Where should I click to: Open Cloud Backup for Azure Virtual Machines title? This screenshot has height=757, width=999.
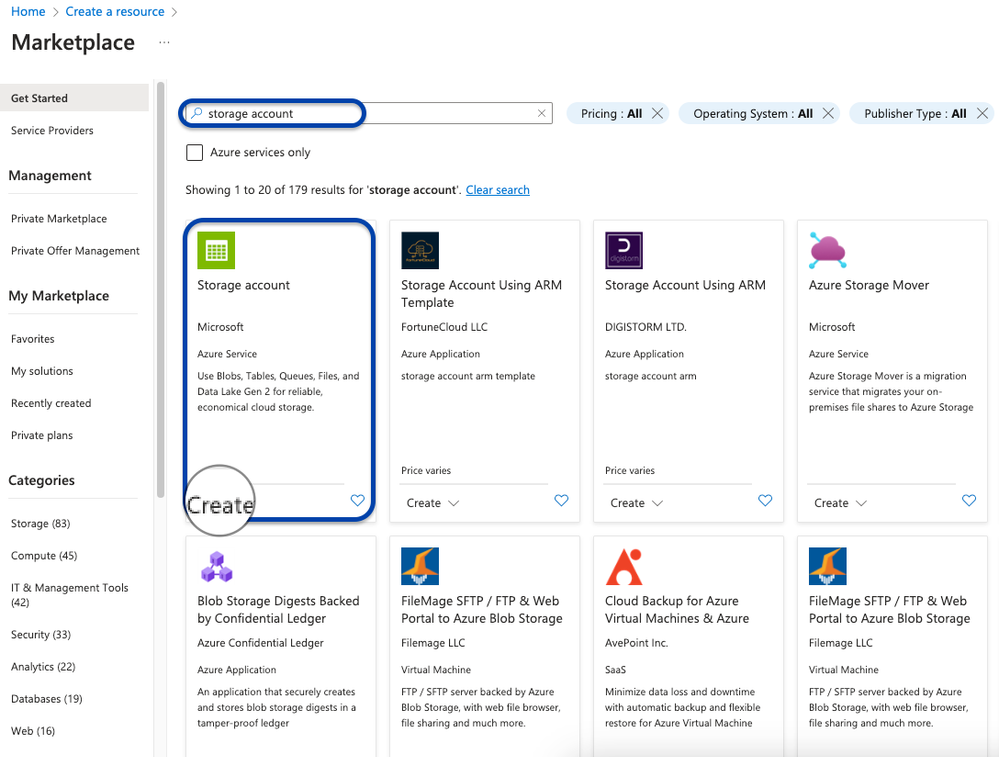click(677, 610)
